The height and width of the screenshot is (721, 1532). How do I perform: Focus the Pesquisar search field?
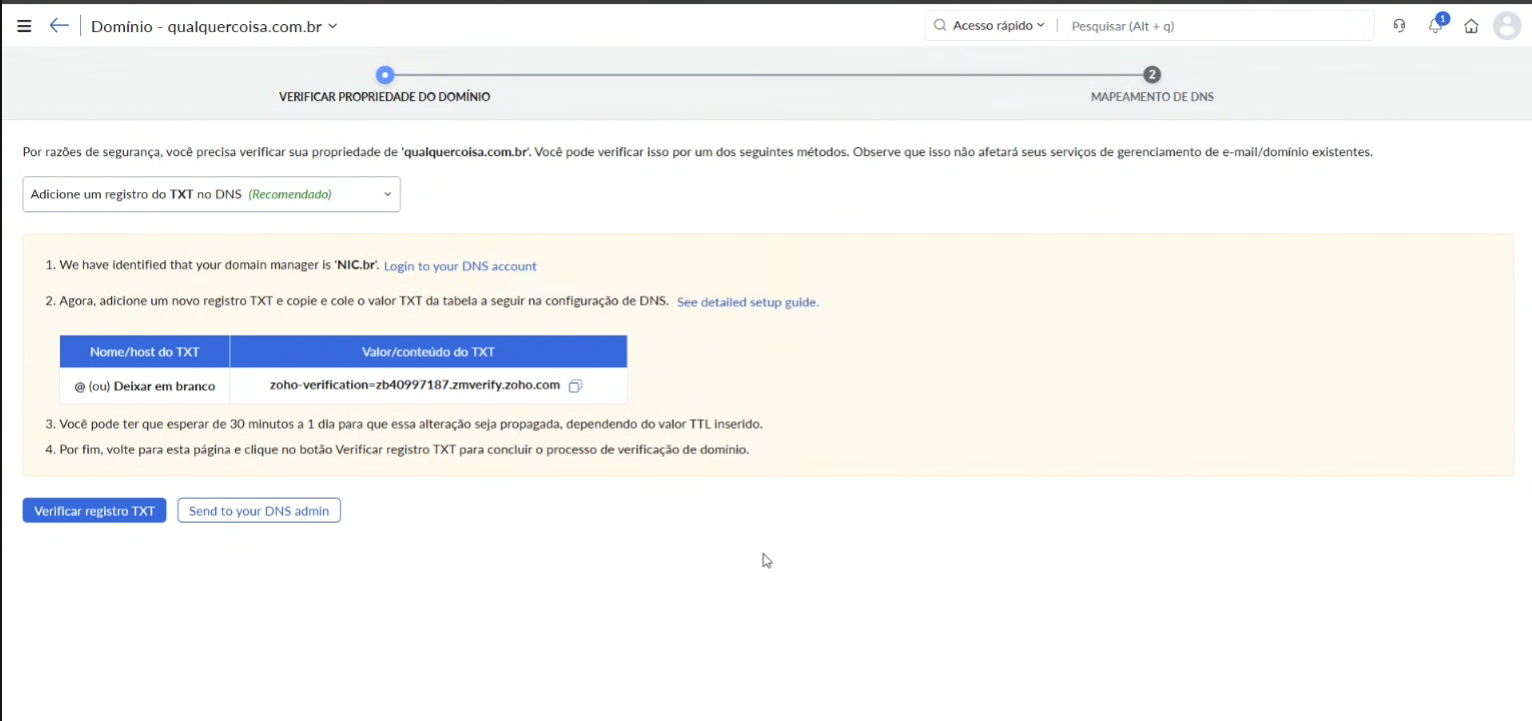click(x=1216, y=26)
